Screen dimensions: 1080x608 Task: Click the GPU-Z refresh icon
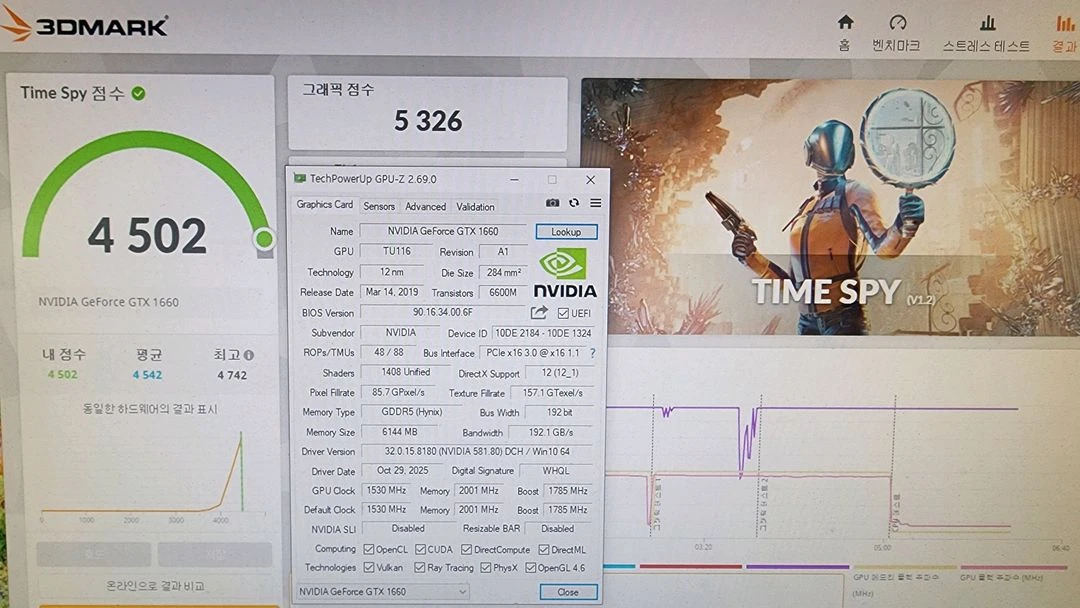click(574, 203)
